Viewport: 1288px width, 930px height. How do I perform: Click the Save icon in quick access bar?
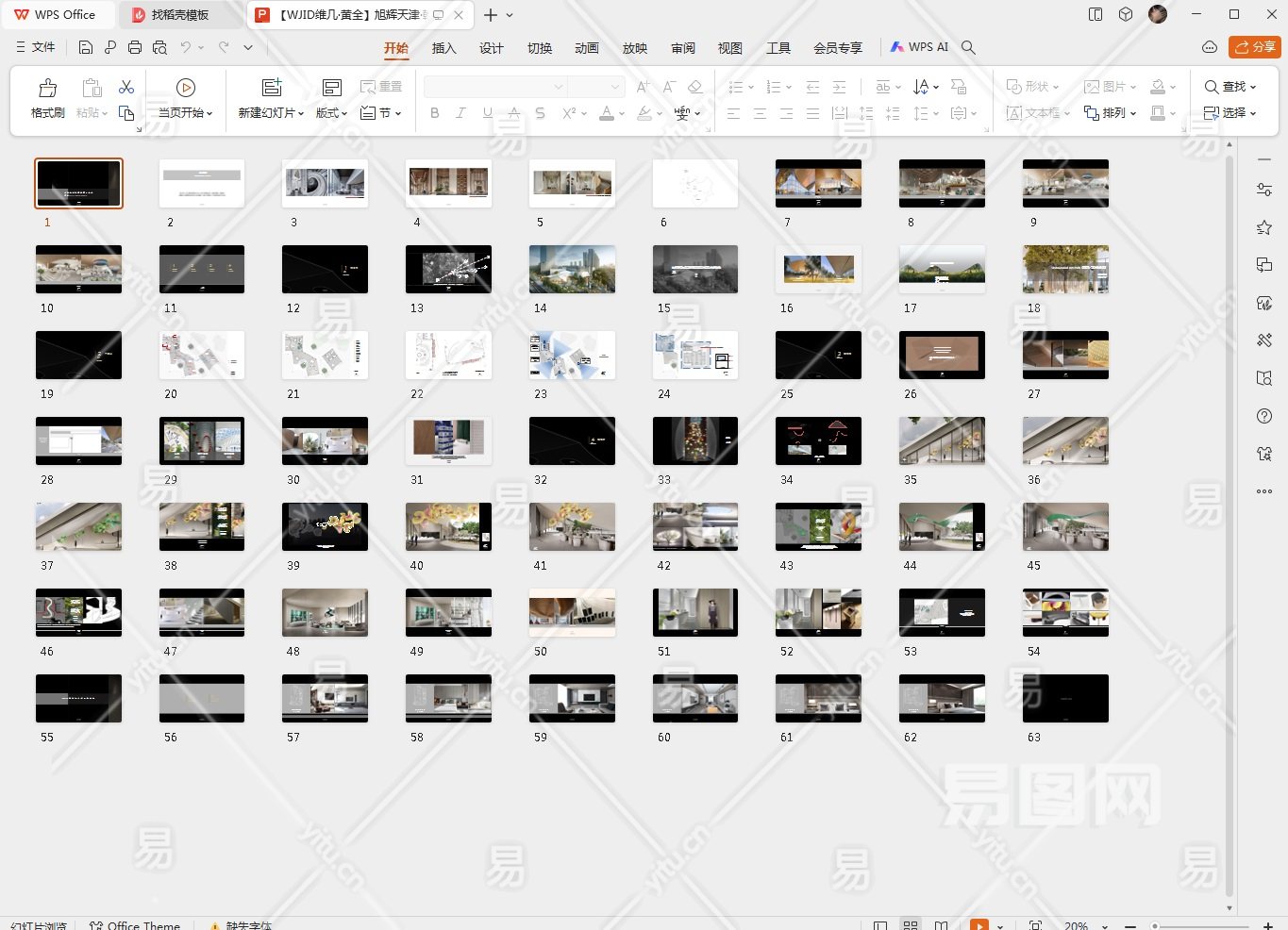pos(86,47)
